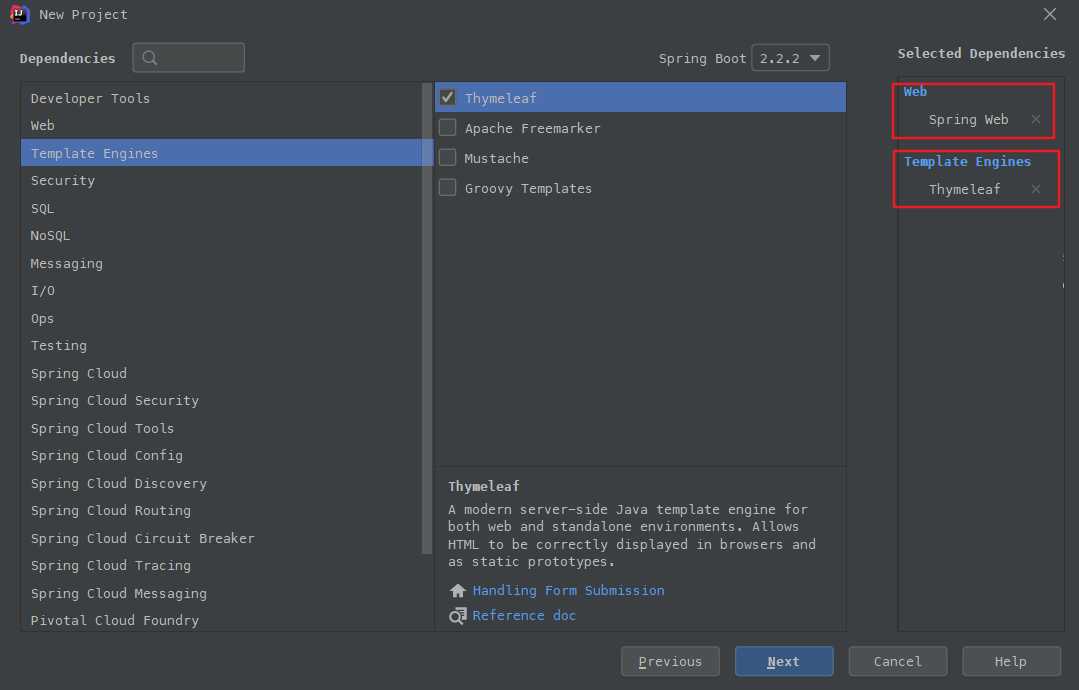Select Pivotal Cloud Foundry category

click(222, 621)
